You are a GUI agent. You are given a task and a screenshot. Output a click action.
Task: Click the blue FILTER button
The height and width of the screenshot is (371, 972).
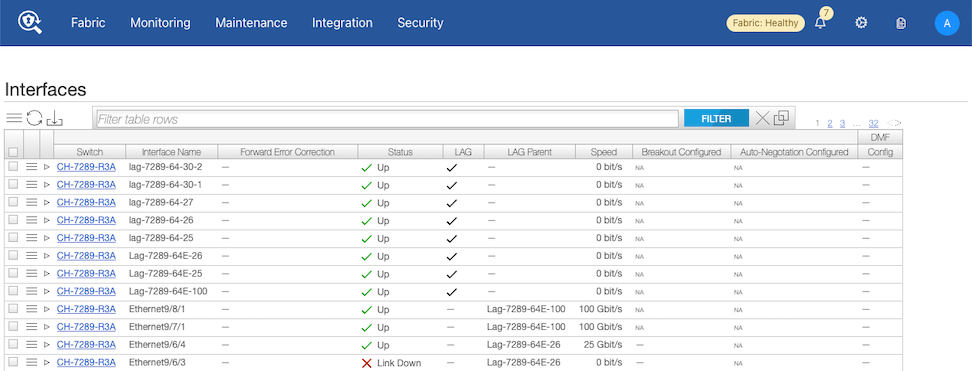point(716,118)
